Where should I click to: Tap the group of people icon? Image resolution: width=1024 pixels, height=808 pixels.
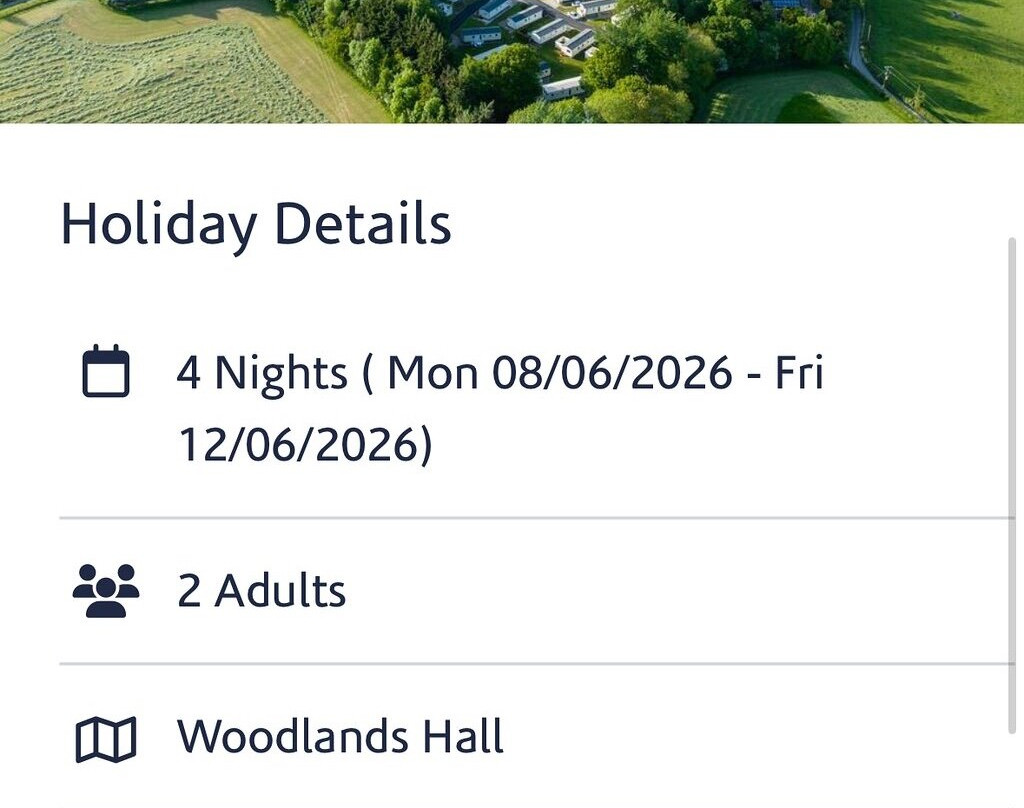point(106,590)
